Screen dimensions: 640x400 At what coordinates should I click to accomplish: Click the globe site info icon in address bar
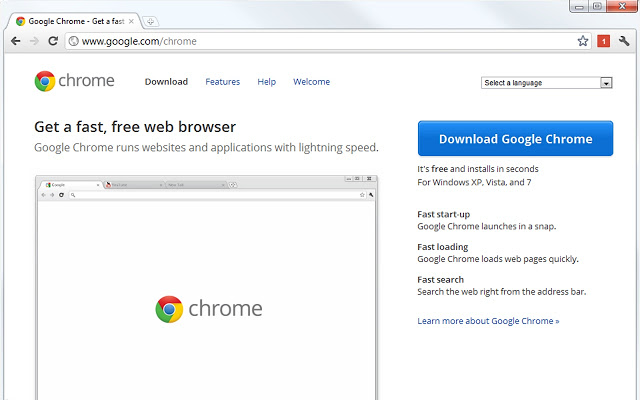(73, 41)
